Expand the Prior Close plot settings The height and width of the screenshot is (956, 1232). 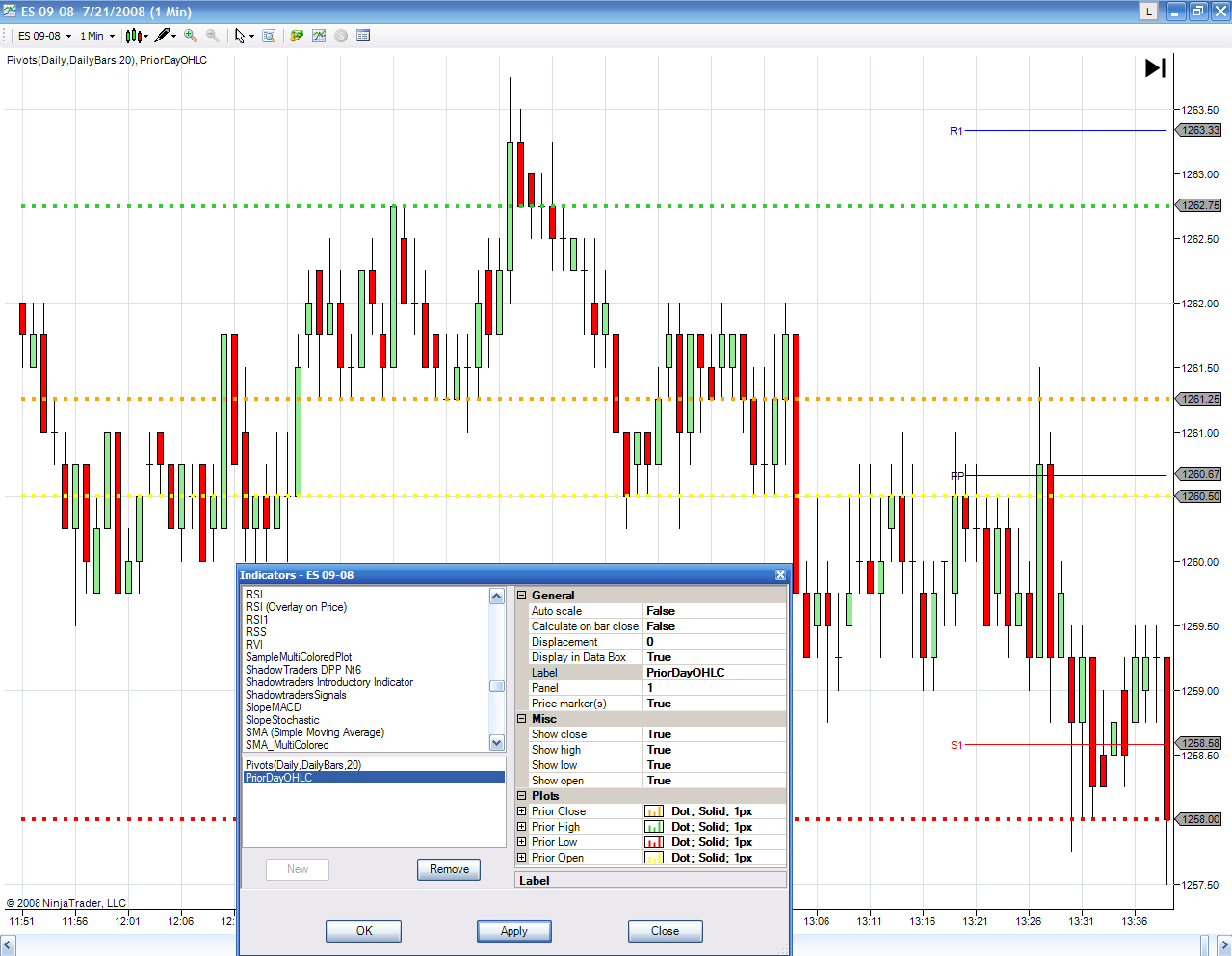tap(522, 811)
